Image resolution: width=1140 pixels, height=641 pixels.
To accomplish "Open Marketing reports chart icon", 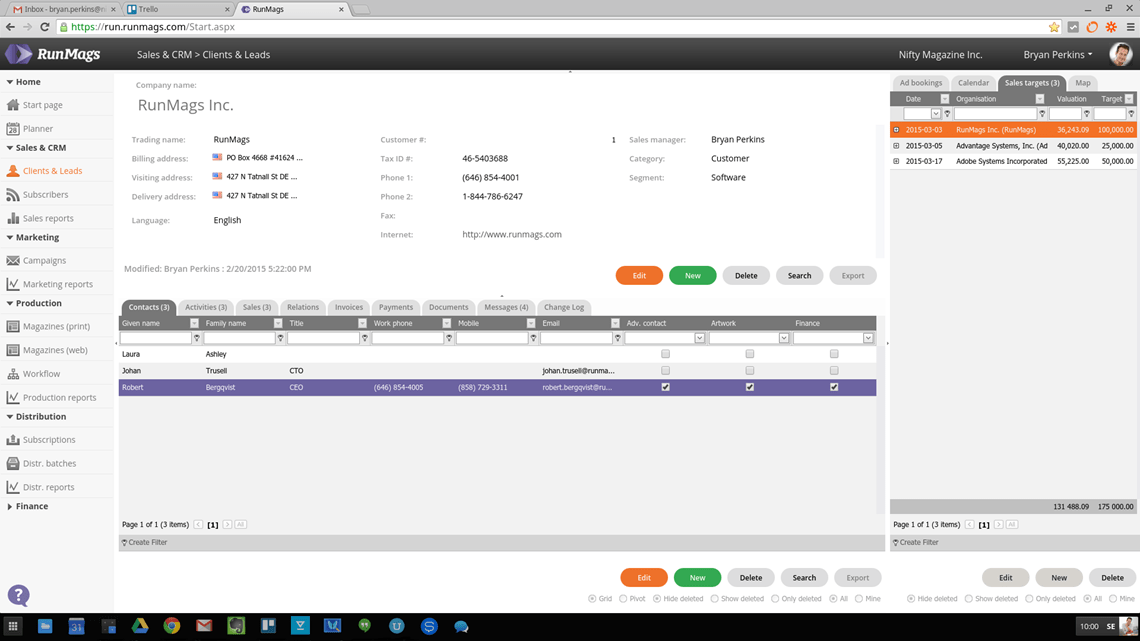I will [x=12, y=284].
